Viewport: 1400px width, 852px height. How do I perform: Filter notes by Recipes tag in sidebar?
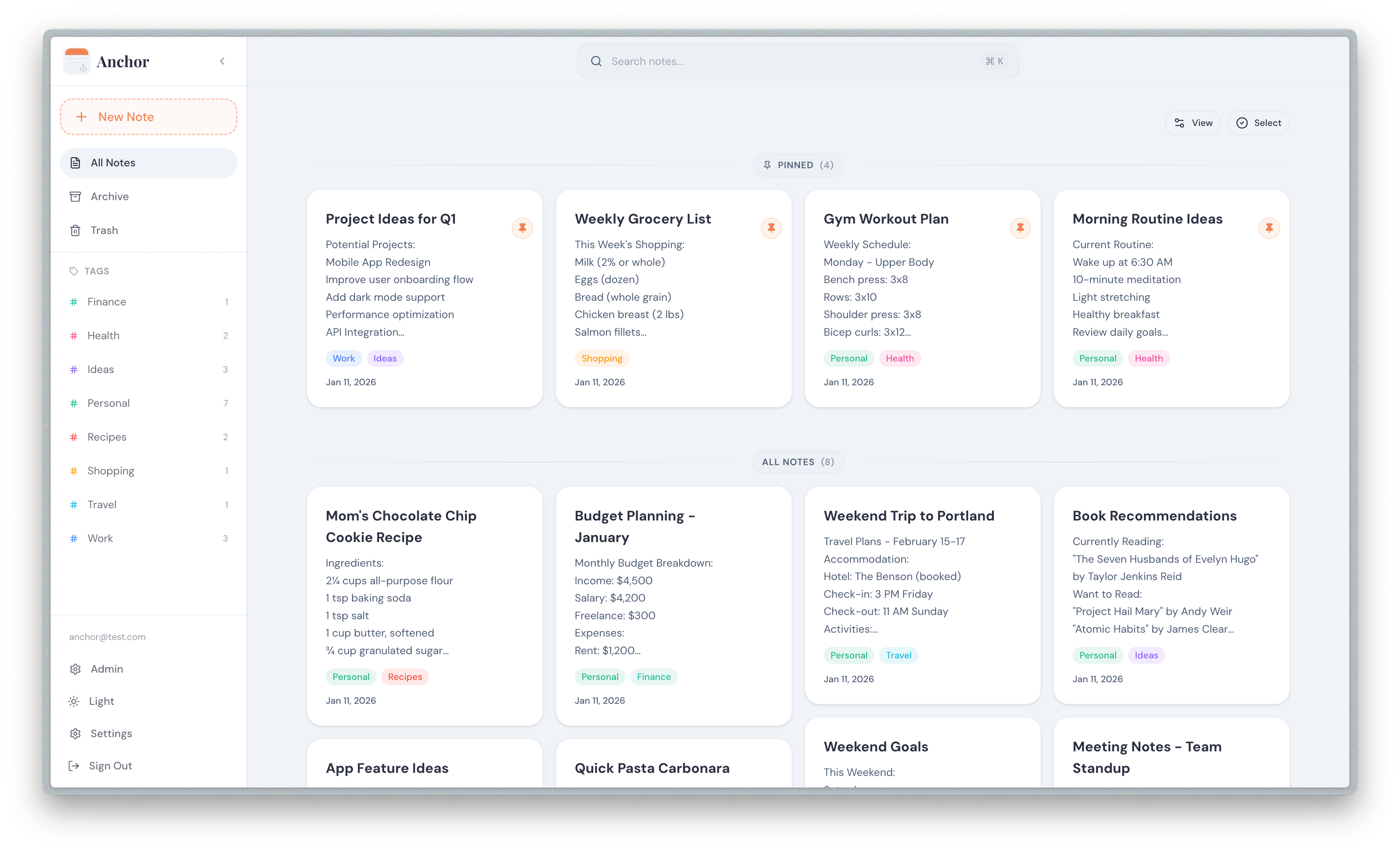click(x=148, y=437)
